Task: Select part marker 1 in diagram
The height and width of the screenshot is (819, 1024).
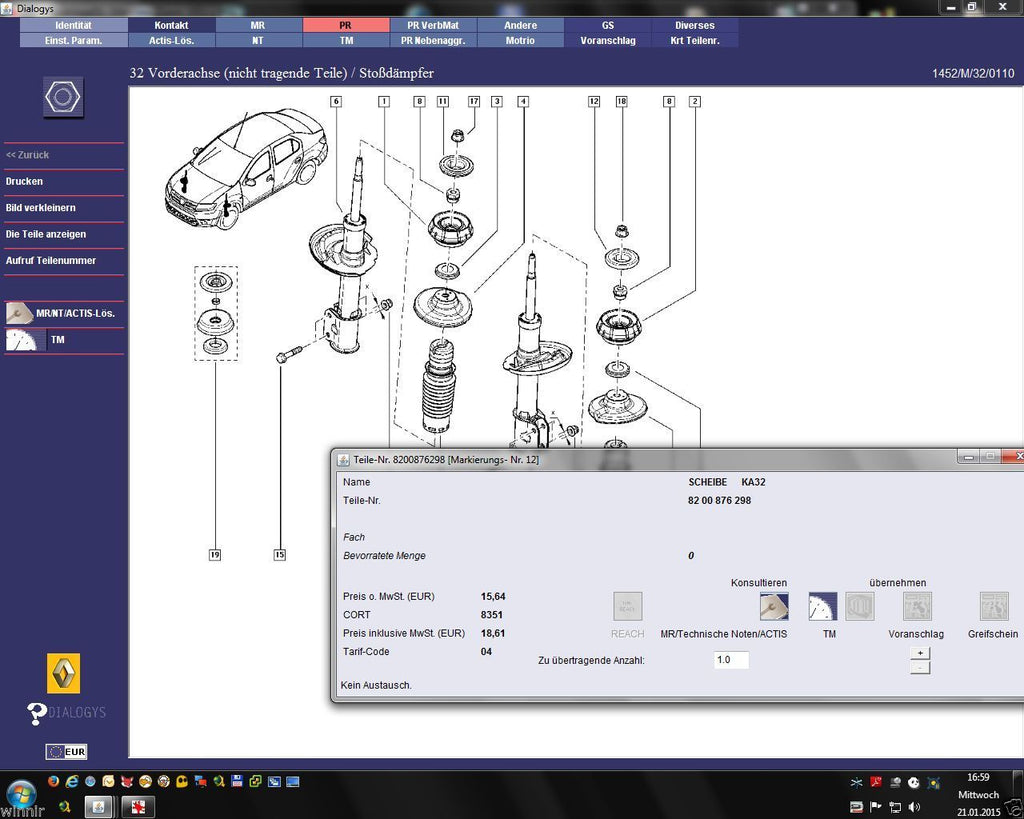Action: [384, 101]
